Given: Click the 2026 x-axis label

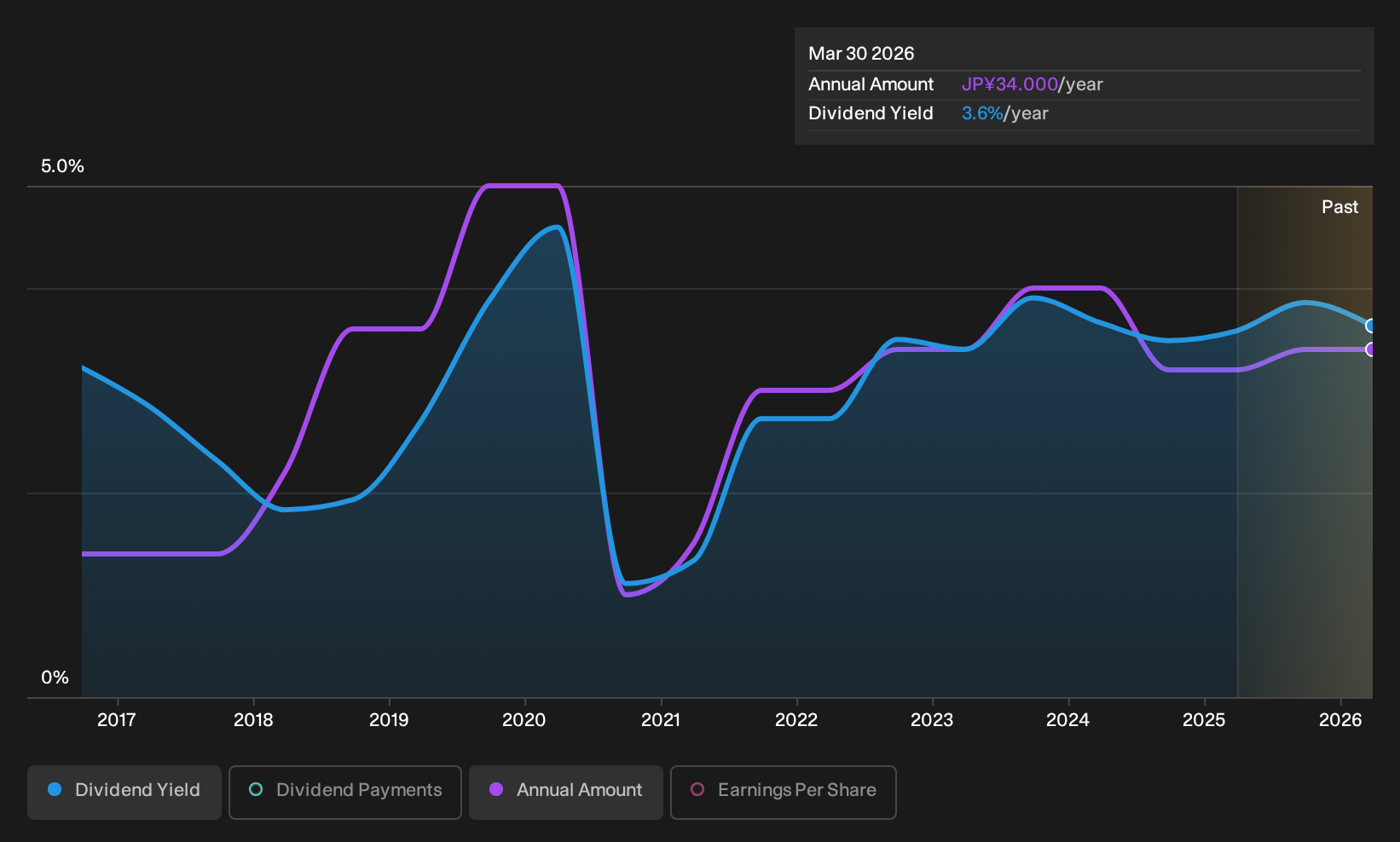Looking at the screenshot, I should (x=1340, y=720).
